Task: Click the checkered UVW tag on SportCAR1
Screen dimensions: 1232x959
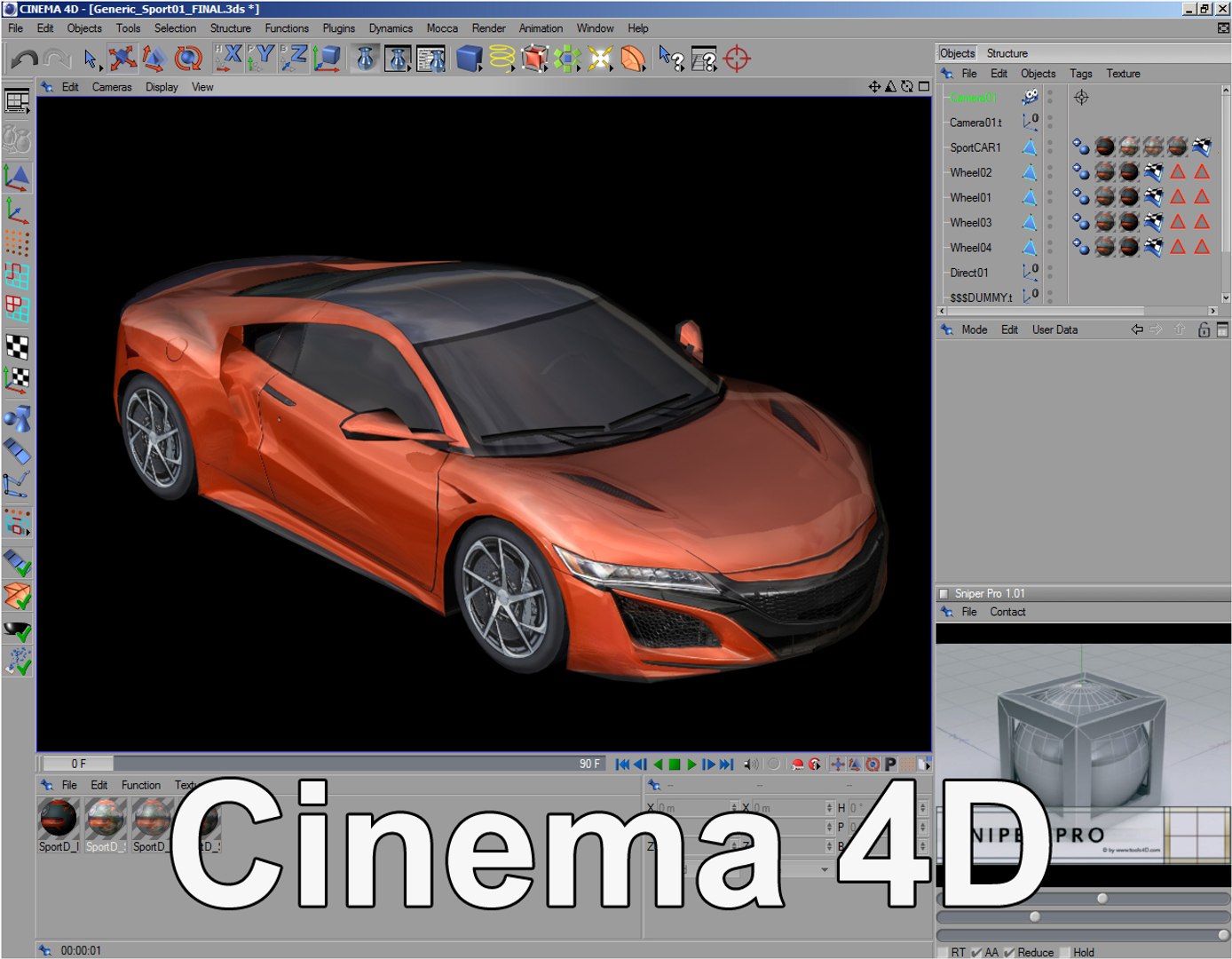Action: point(1201,147)
